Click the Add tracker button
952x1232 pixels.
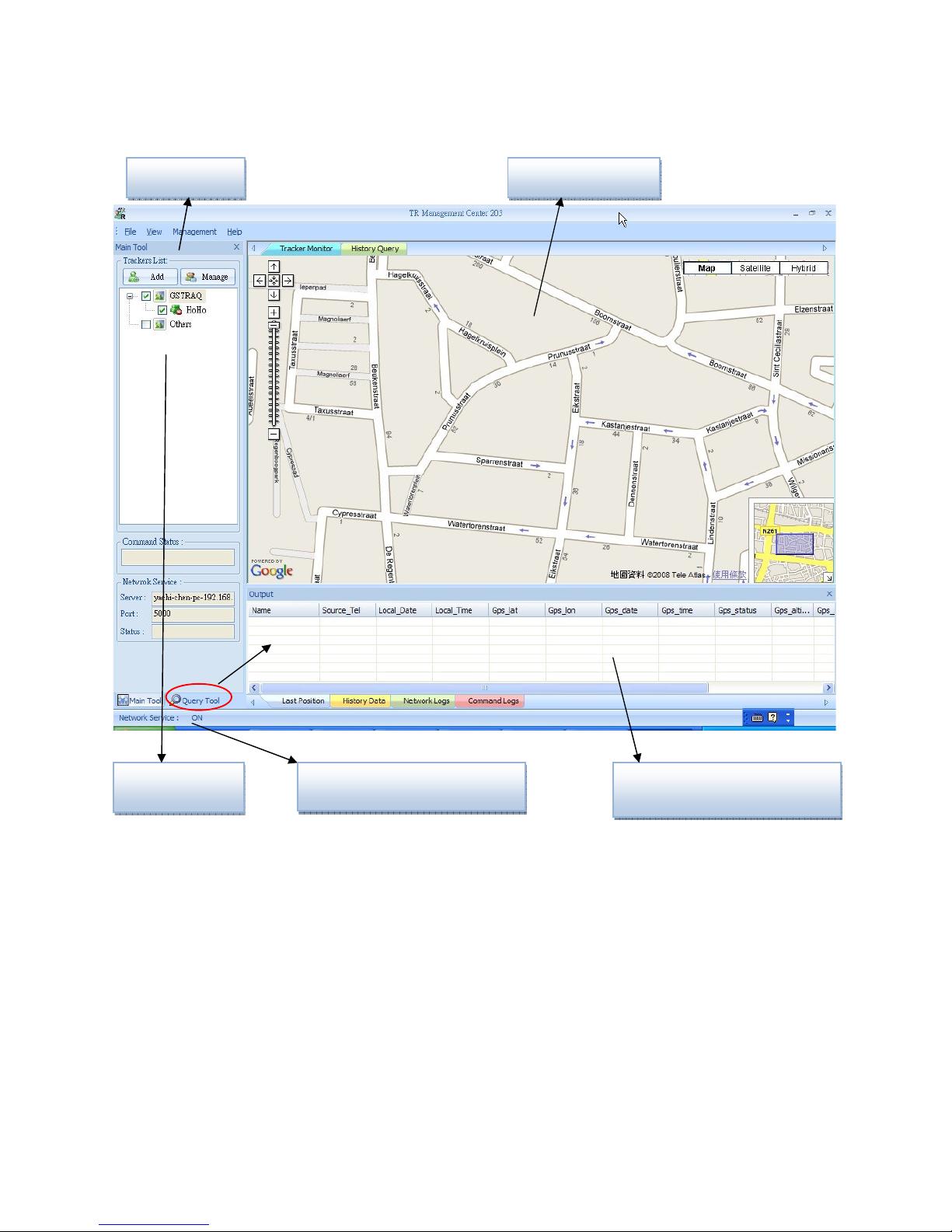coord(150,277)
